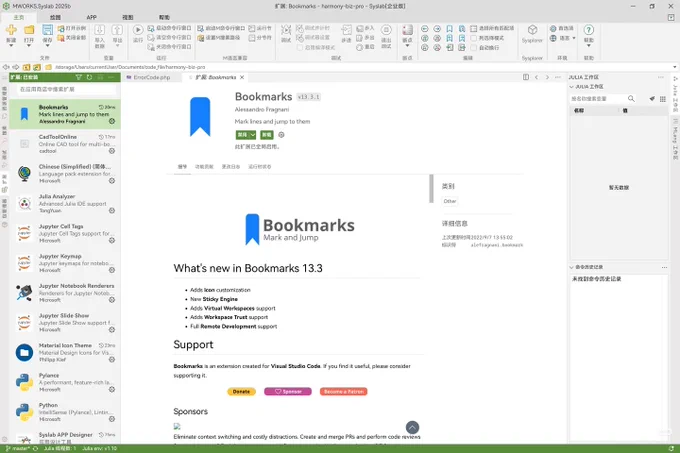Image resolution: width=680 pixels, height=453 pixels.
Task: Click the Become a Patron button
Action: 343,391
